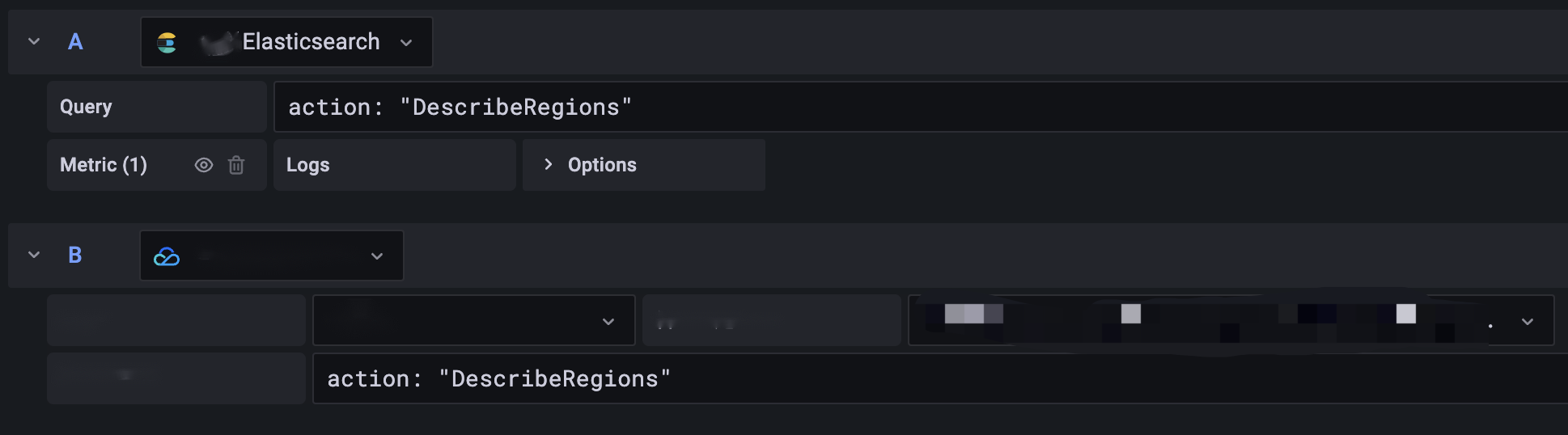Collapse query B with its chevron

[x=34, y=255]
